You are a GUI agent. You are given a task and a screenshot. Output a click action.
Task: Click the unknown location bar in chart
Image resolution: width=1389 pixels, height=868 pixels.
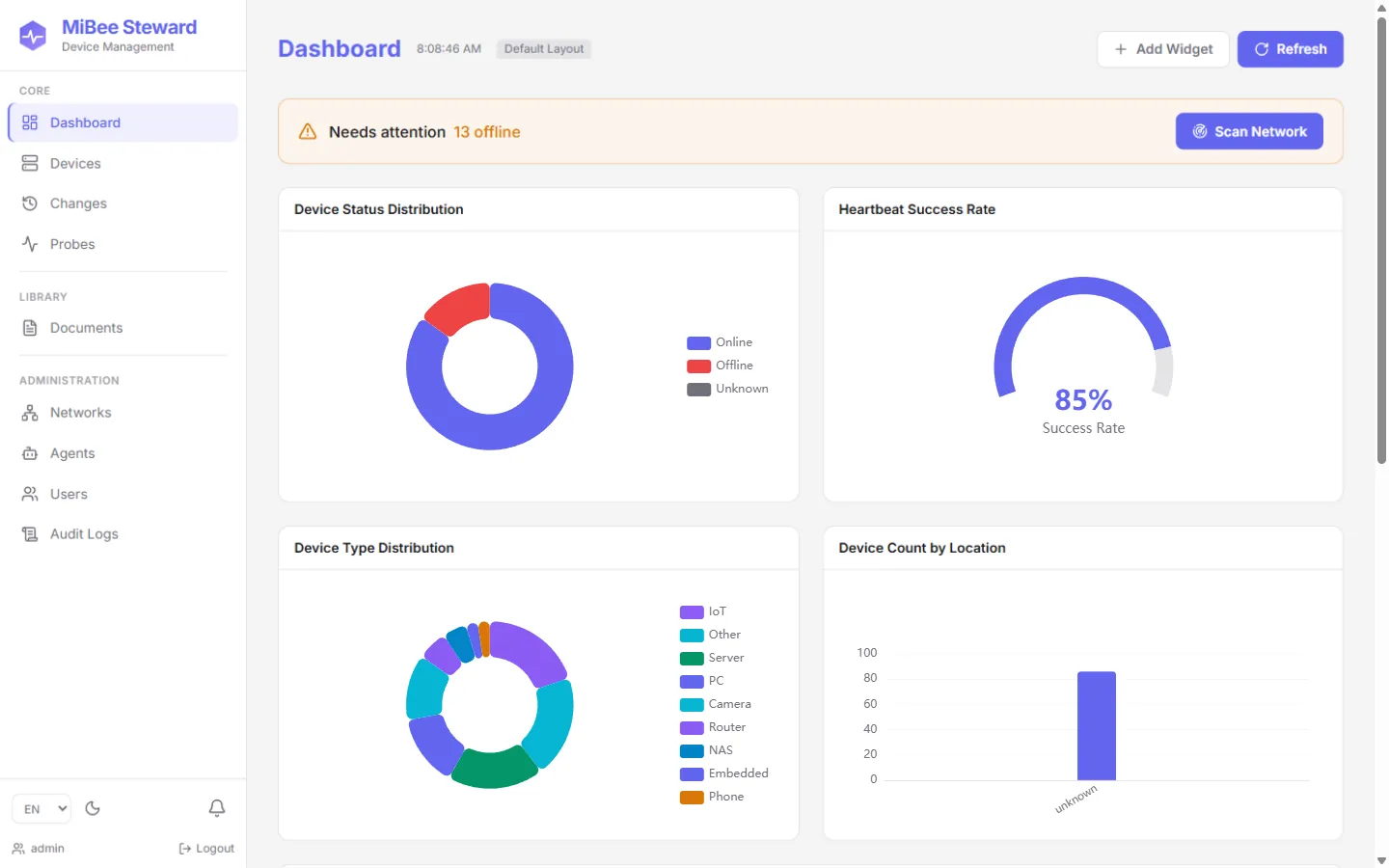[x=1097, y=725]
